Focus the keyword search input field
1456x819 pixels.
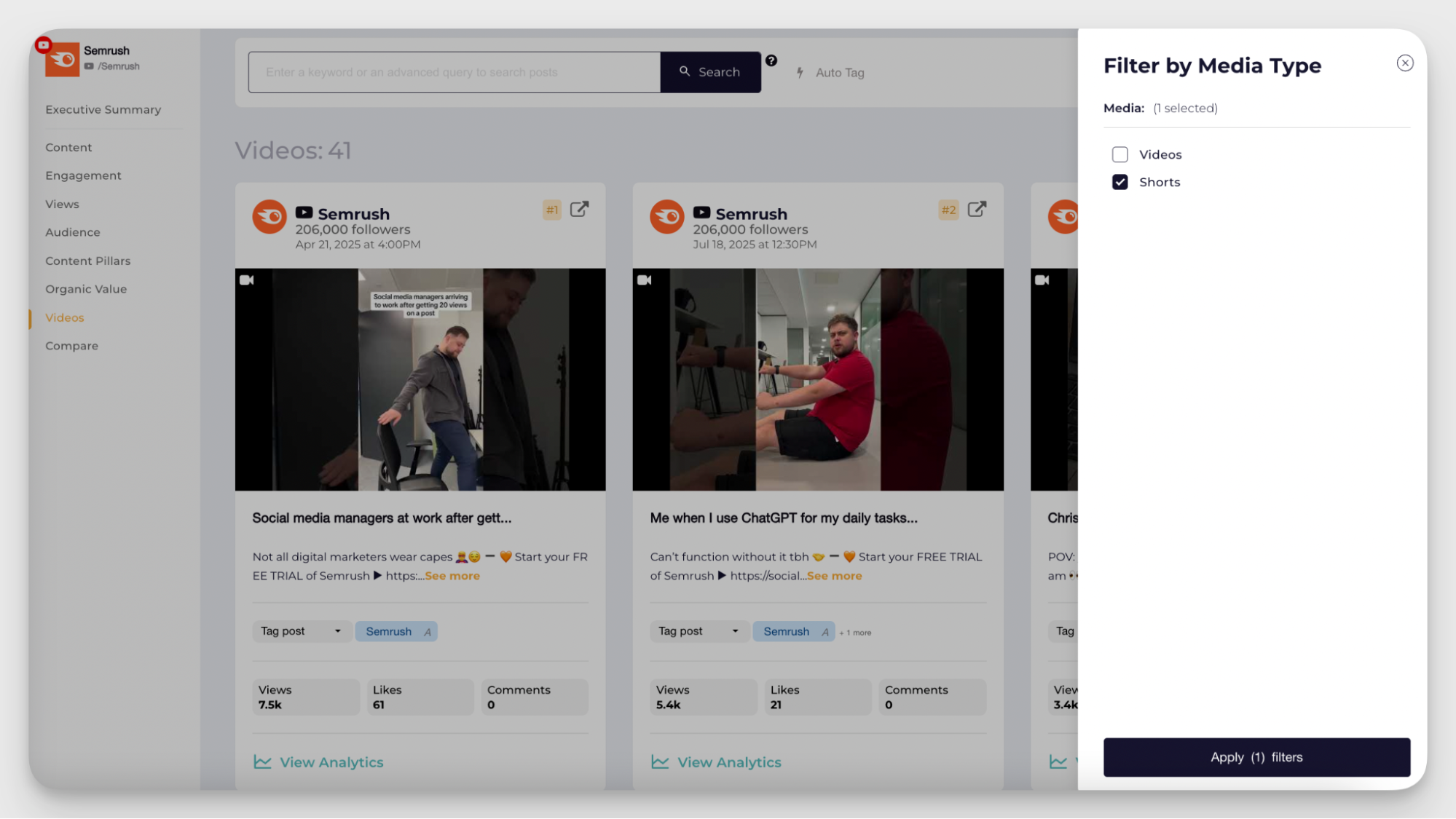tap(454, 72)
